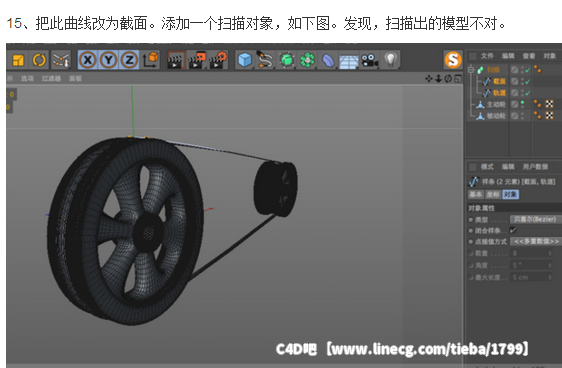The height and width of the screenshot is (368, 562).
Task: Open the generators (subdivision surface) icon
Action: 287,60
